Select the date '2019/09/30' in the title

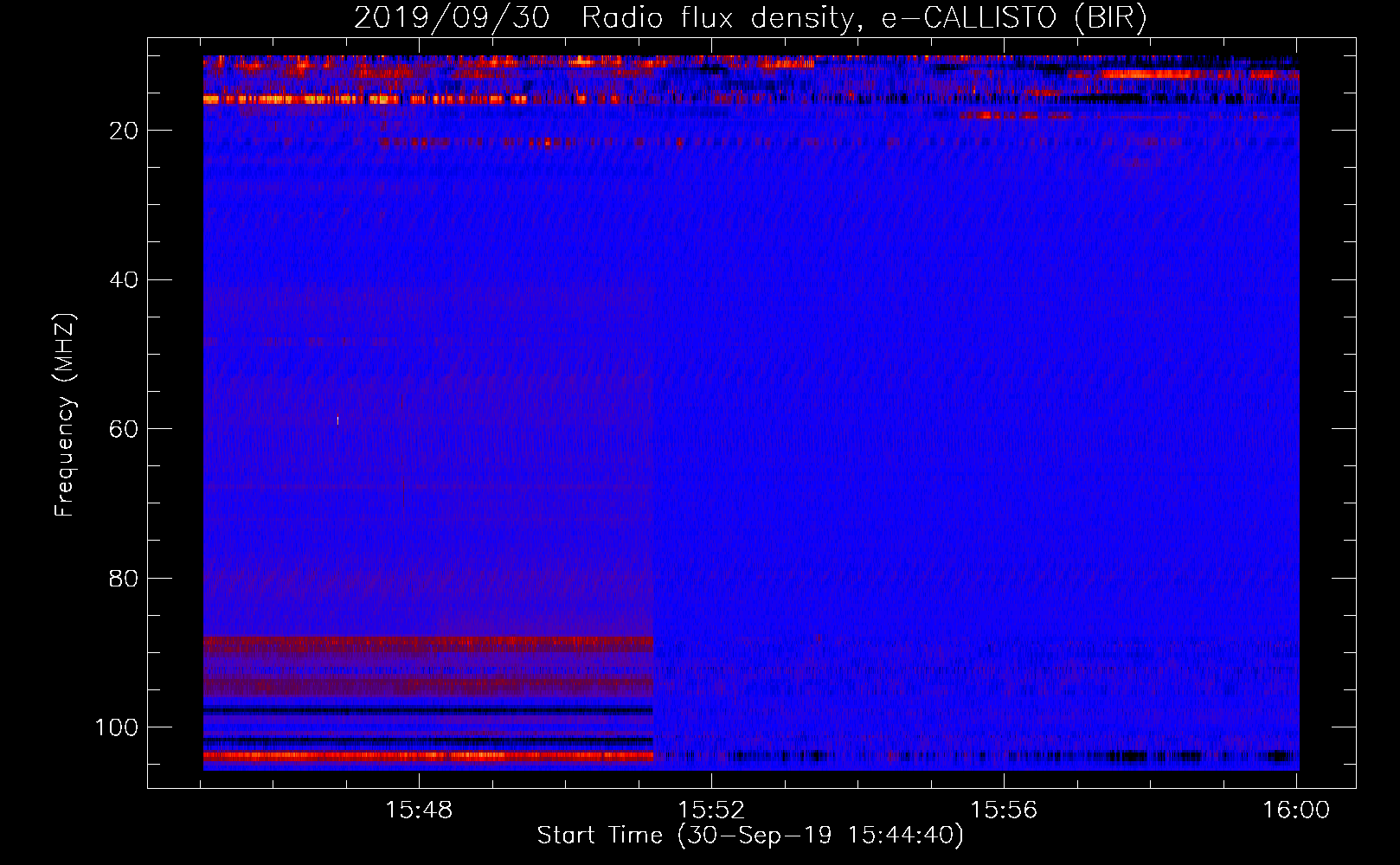[x=452, y=17]
